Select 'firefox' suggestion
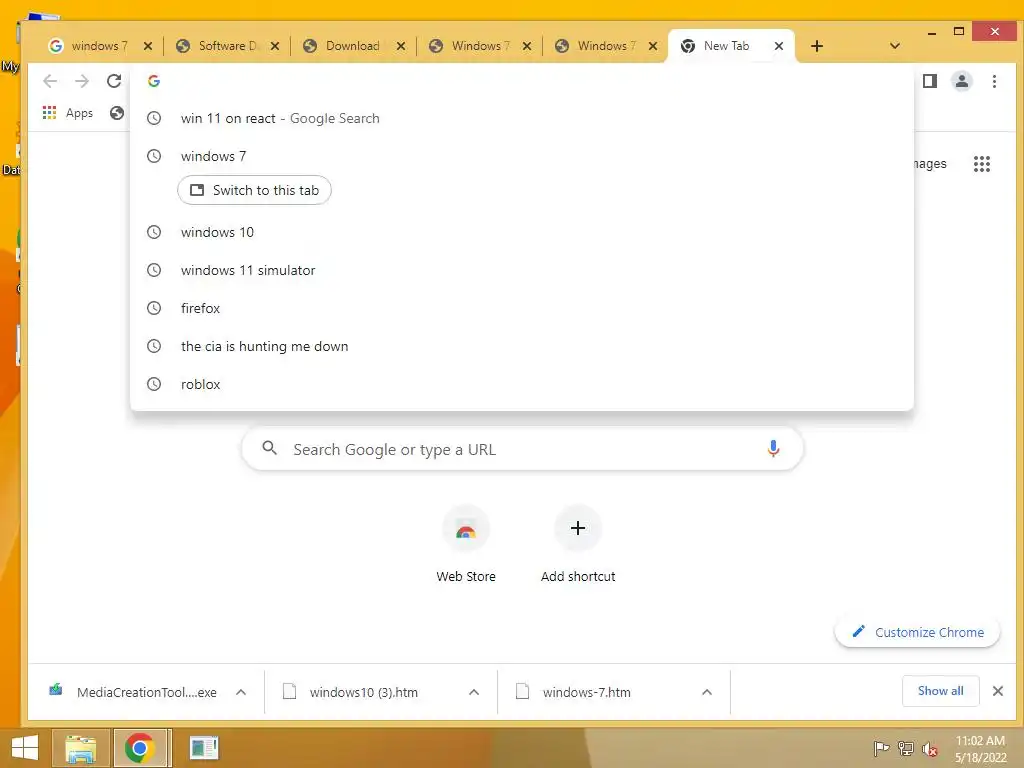Image resolution: width=1024 pixels, height=768 pixels. [522, 308]
